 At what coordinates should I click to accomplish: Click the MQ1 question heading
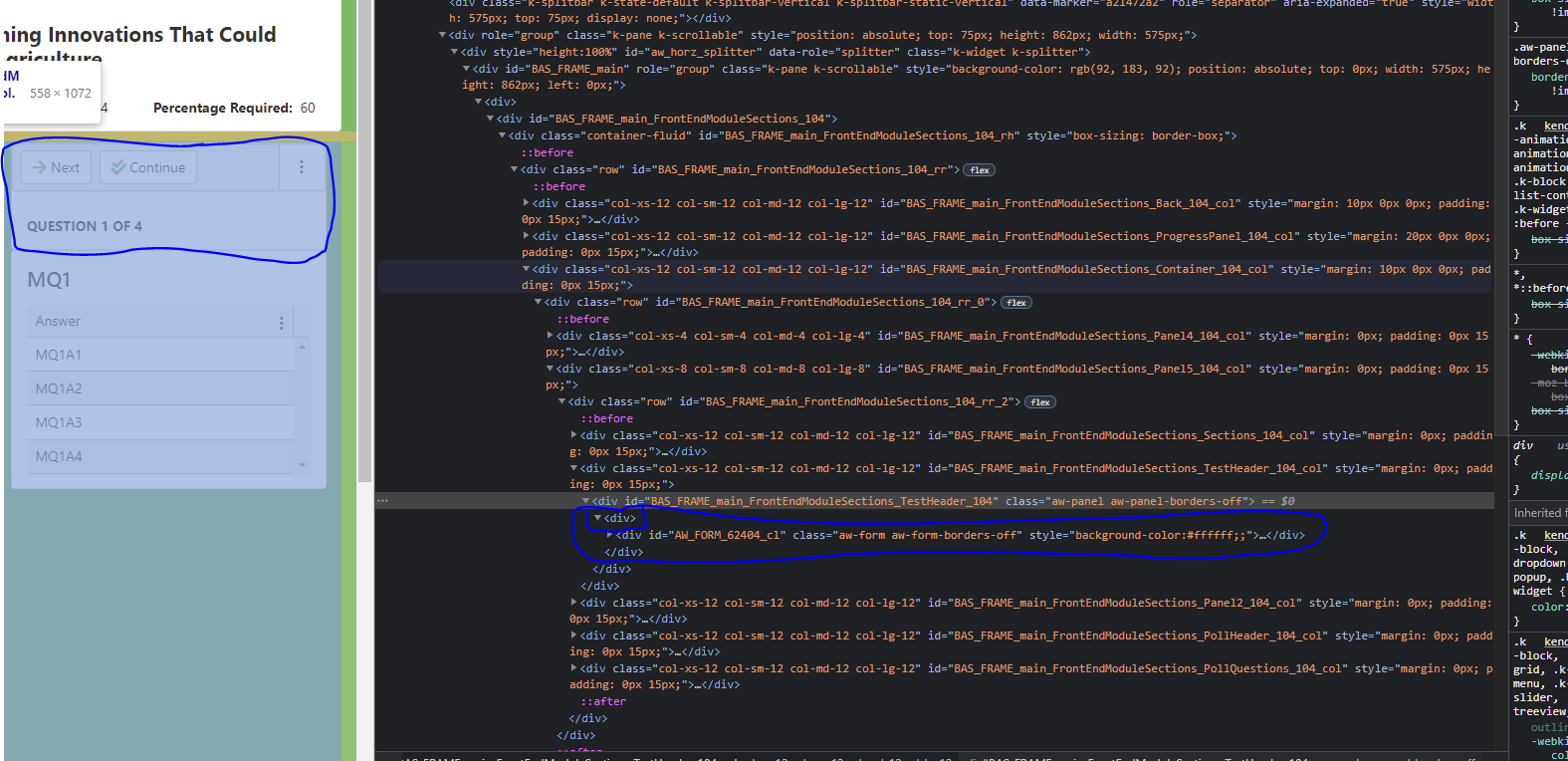tap(49, 280)
